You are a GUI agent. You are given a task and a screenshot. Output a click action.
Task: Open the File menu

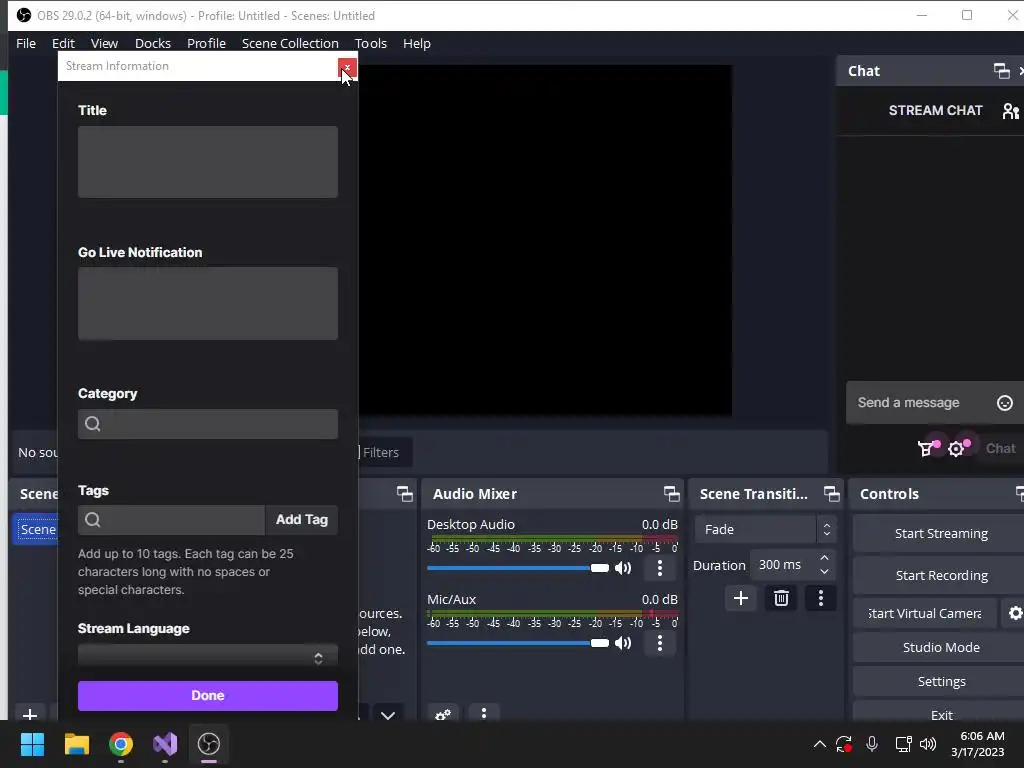point(26,43)
